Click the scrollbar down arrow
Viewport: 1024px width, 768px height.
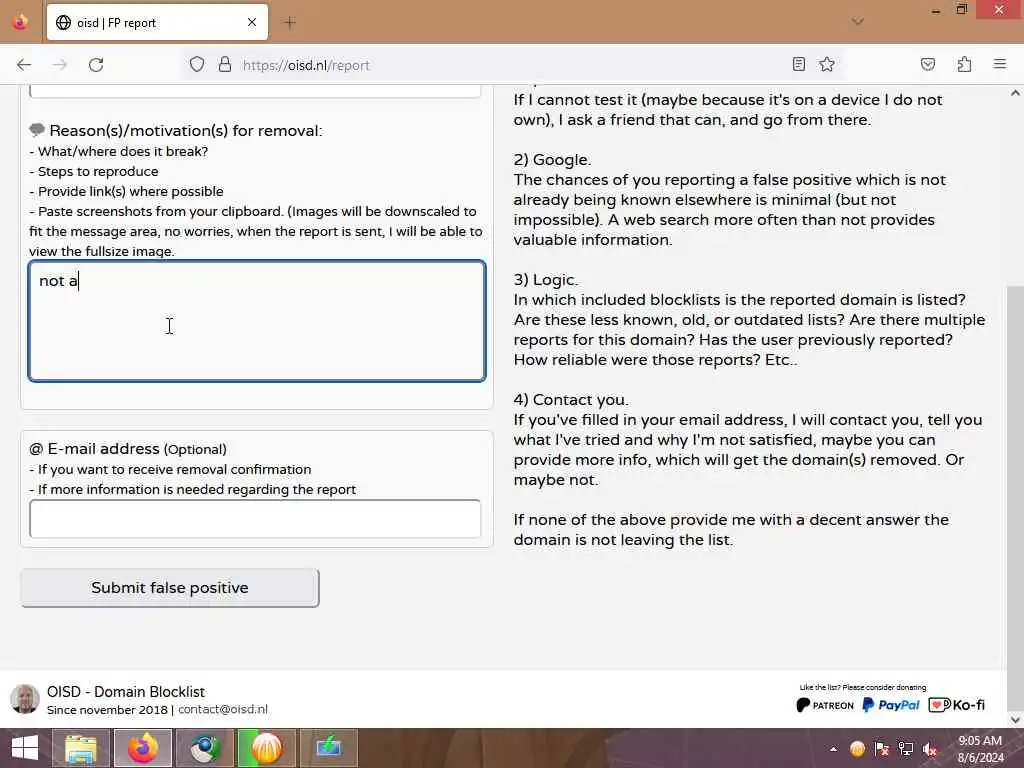coord(1015,719)
